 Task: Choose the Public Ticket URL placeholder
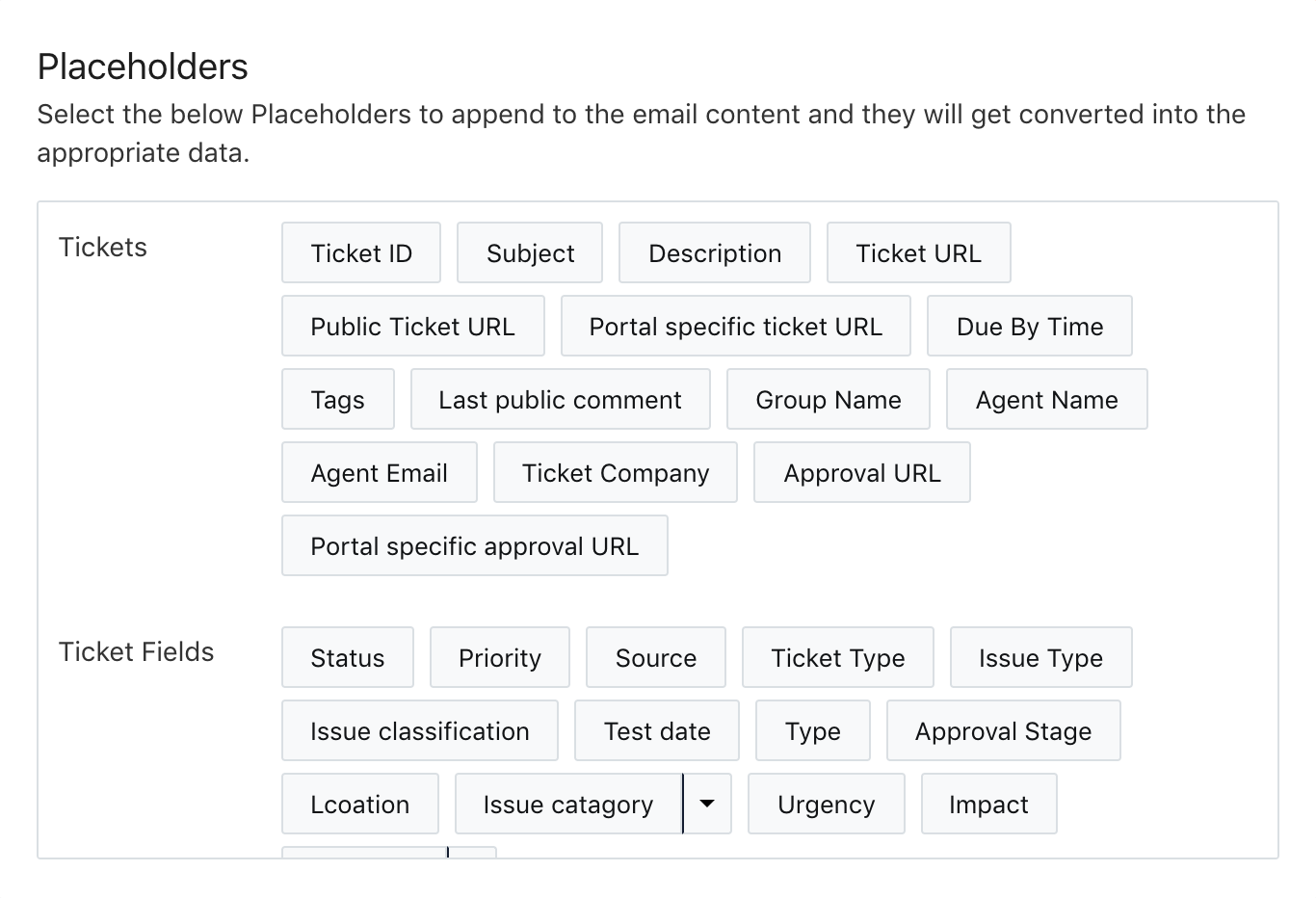pyautogui.click(x=413, y=326)
